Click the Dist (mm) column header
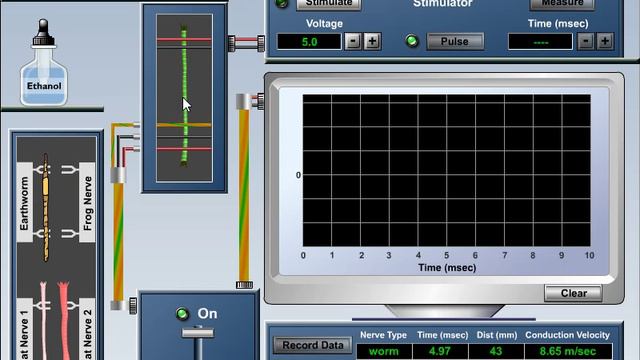Viewport: 640px width, 360px height. pos(497,335)
